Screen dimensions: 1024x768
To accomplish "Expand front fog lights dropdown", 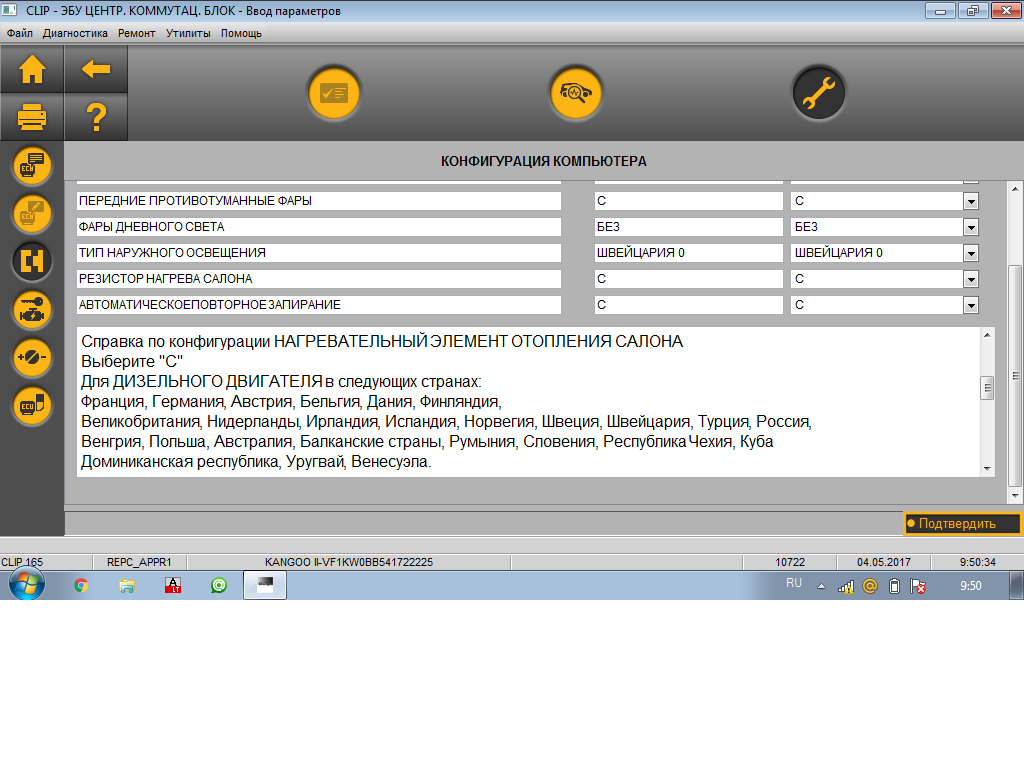I will click(971, 201).
